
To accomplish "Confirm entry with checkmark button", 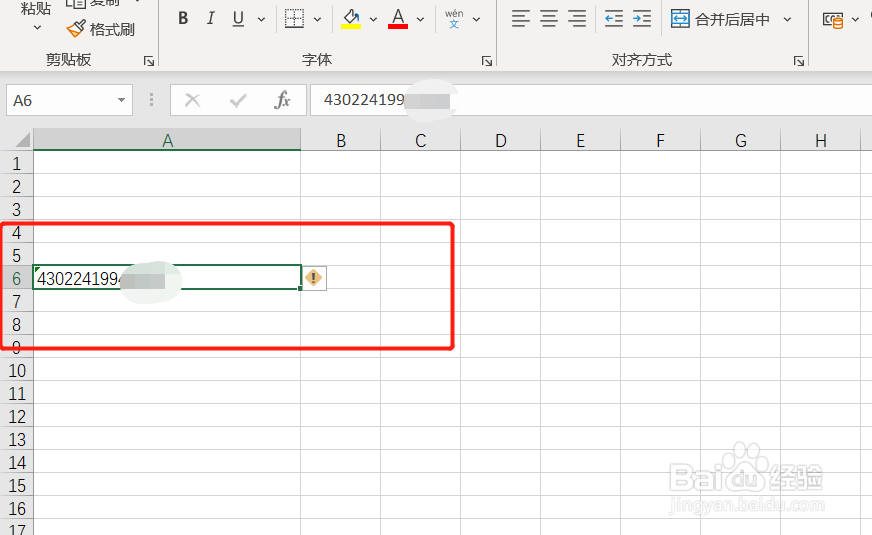I will (x=238, y=100).
